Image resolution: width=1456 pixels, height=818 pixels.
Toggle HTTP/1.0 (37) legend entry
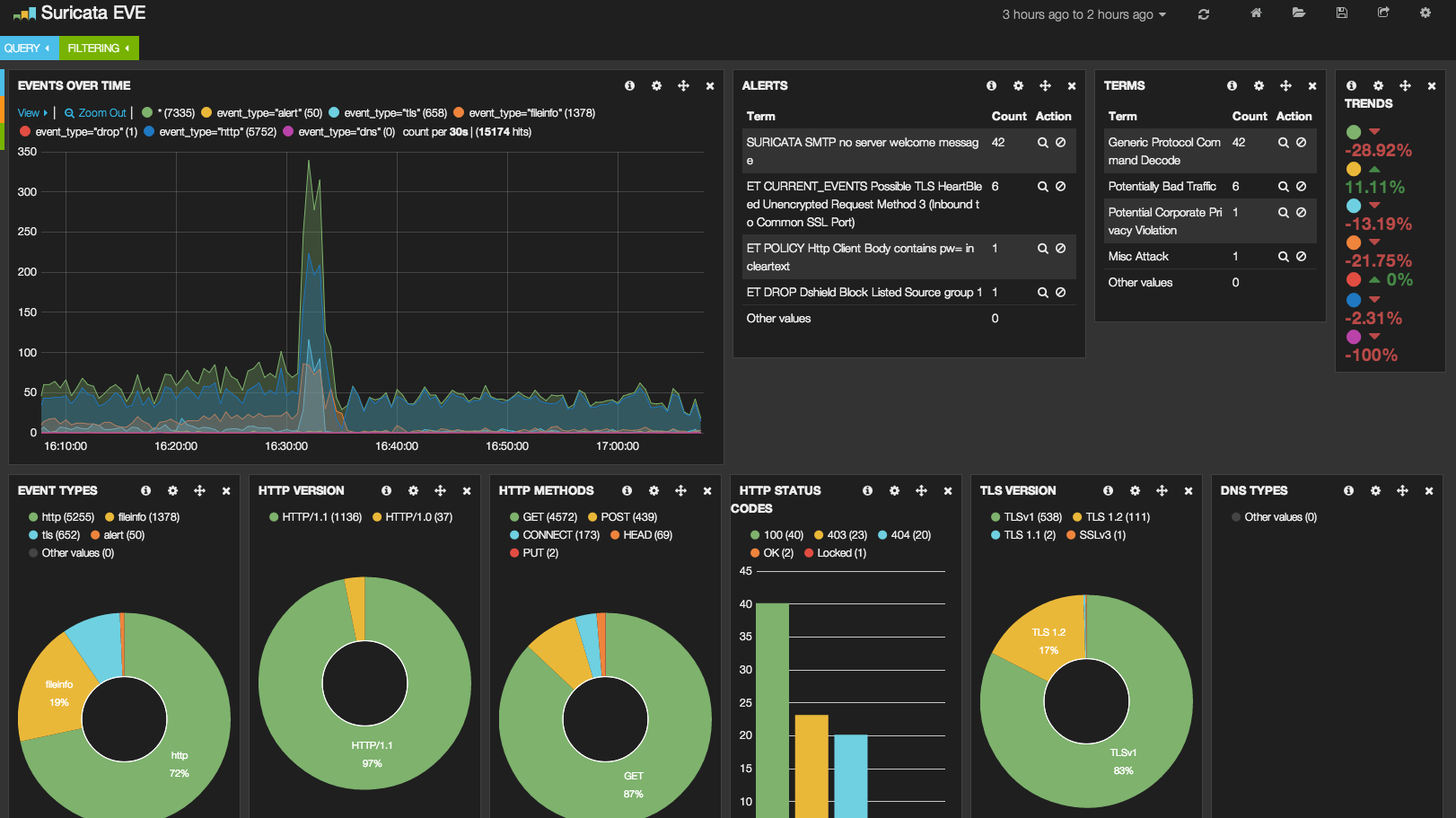(413, 517)
